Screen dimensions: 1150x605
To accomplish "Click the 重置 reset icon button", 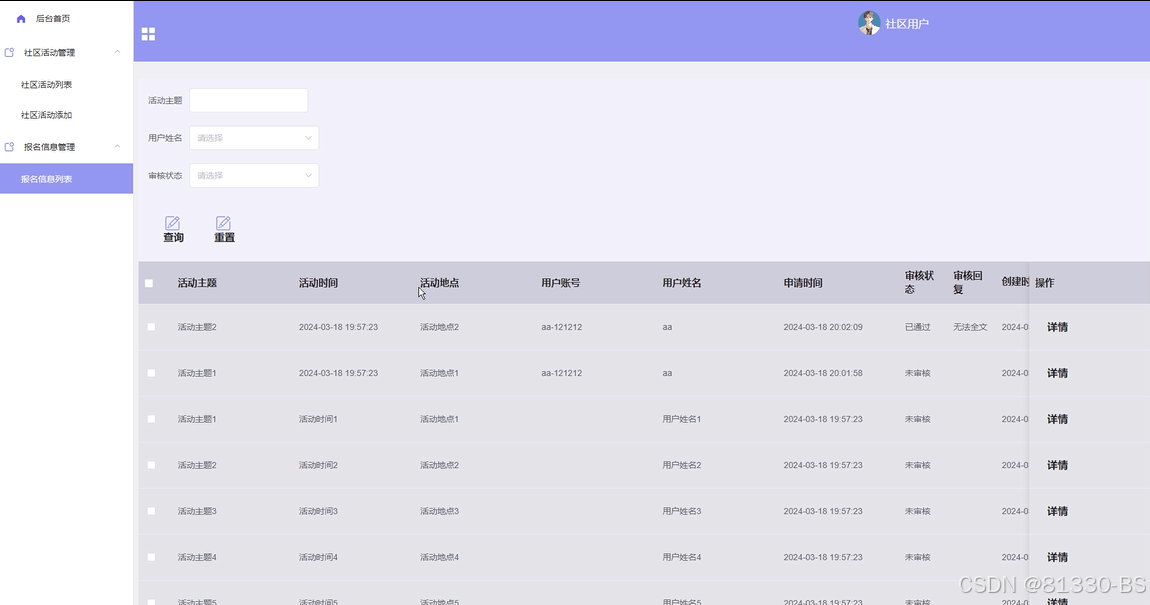I will [x=224, y=230].
